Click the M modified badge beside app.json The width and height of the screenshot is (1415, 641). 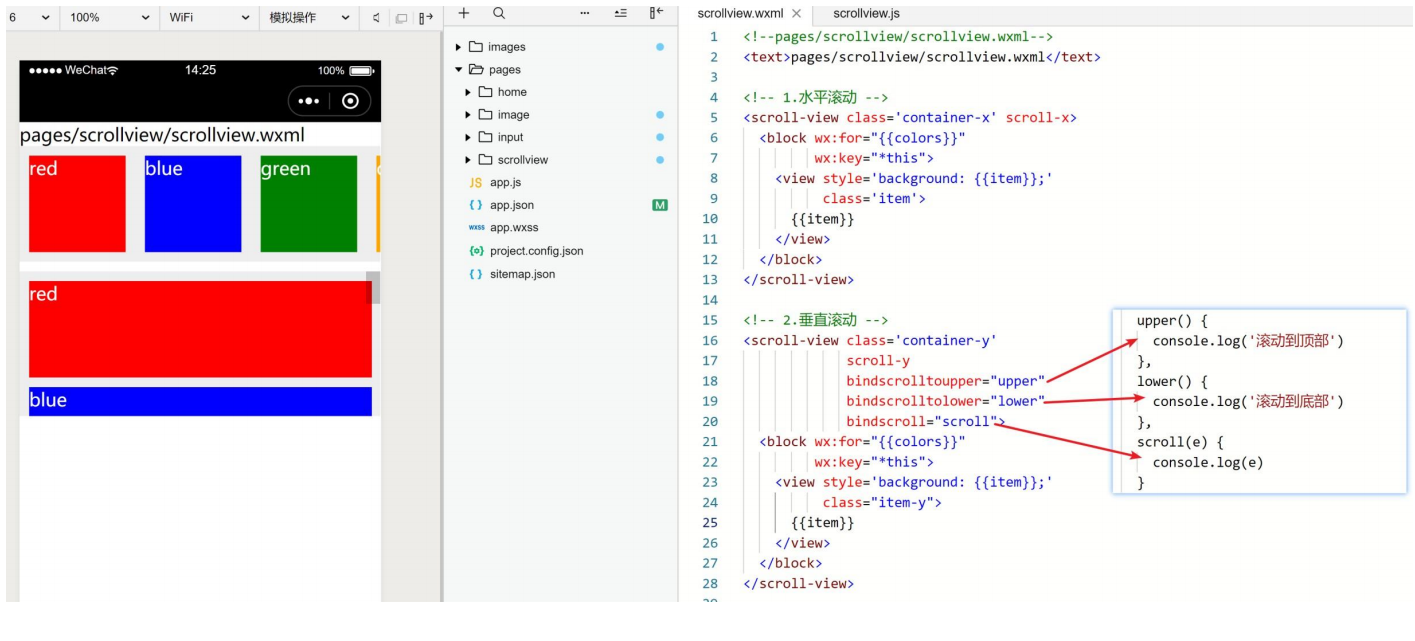point(659,205)
